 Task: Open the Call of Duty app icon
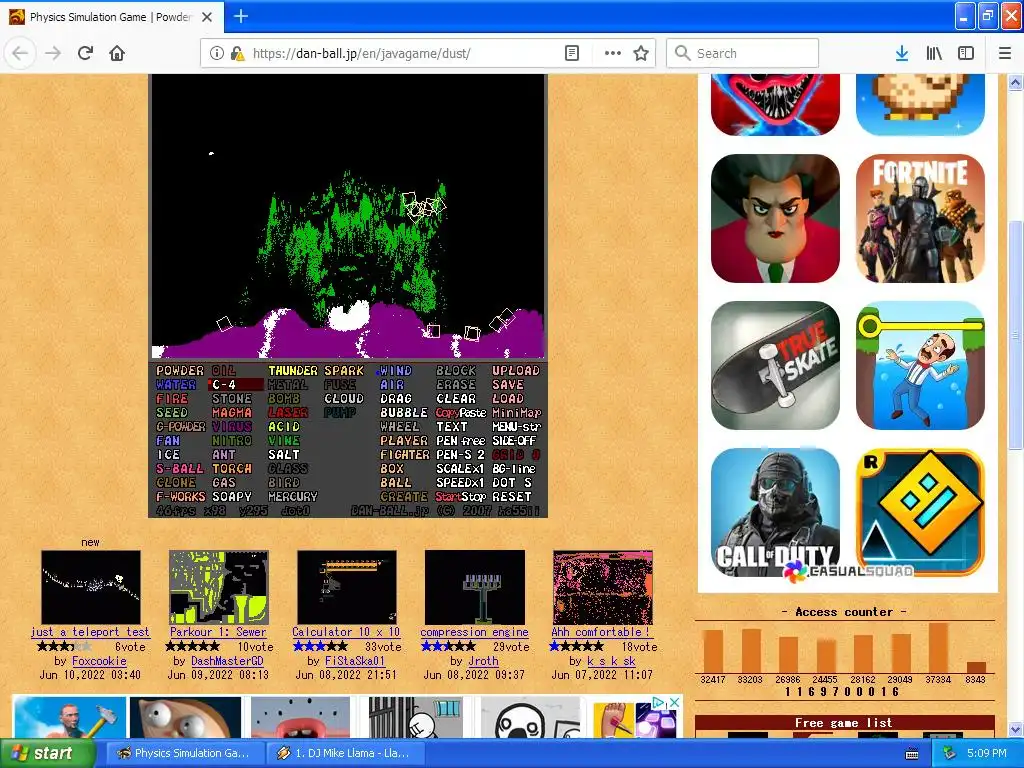point(775,512)
